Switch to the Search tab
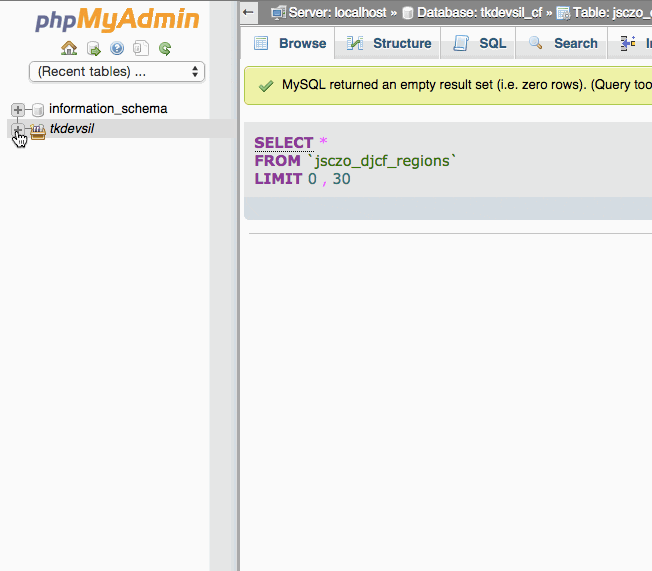Viewport: 652px width, 571px height. tap(563, 43)
